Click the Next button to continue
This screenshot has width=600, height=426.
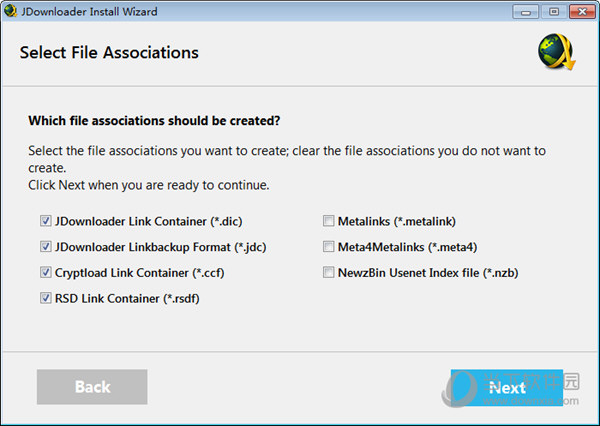point(507,387)
